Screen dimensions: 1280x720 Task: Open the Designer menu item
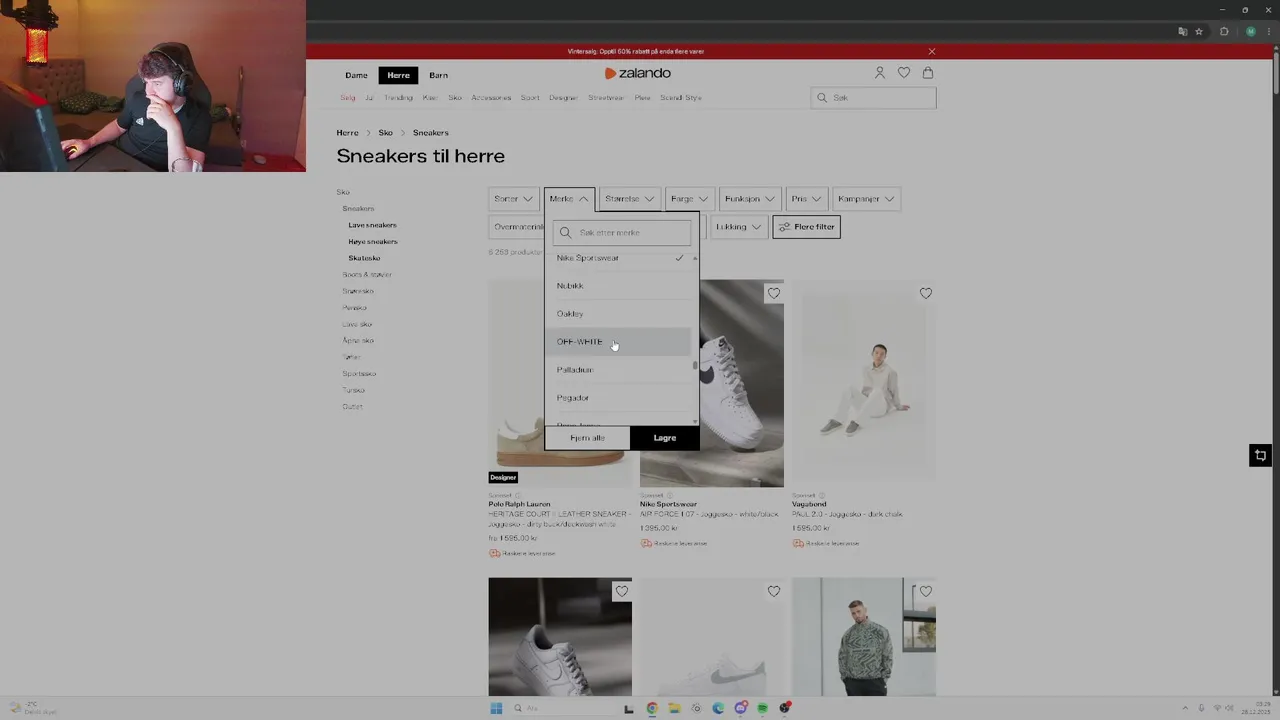point(563,98)
